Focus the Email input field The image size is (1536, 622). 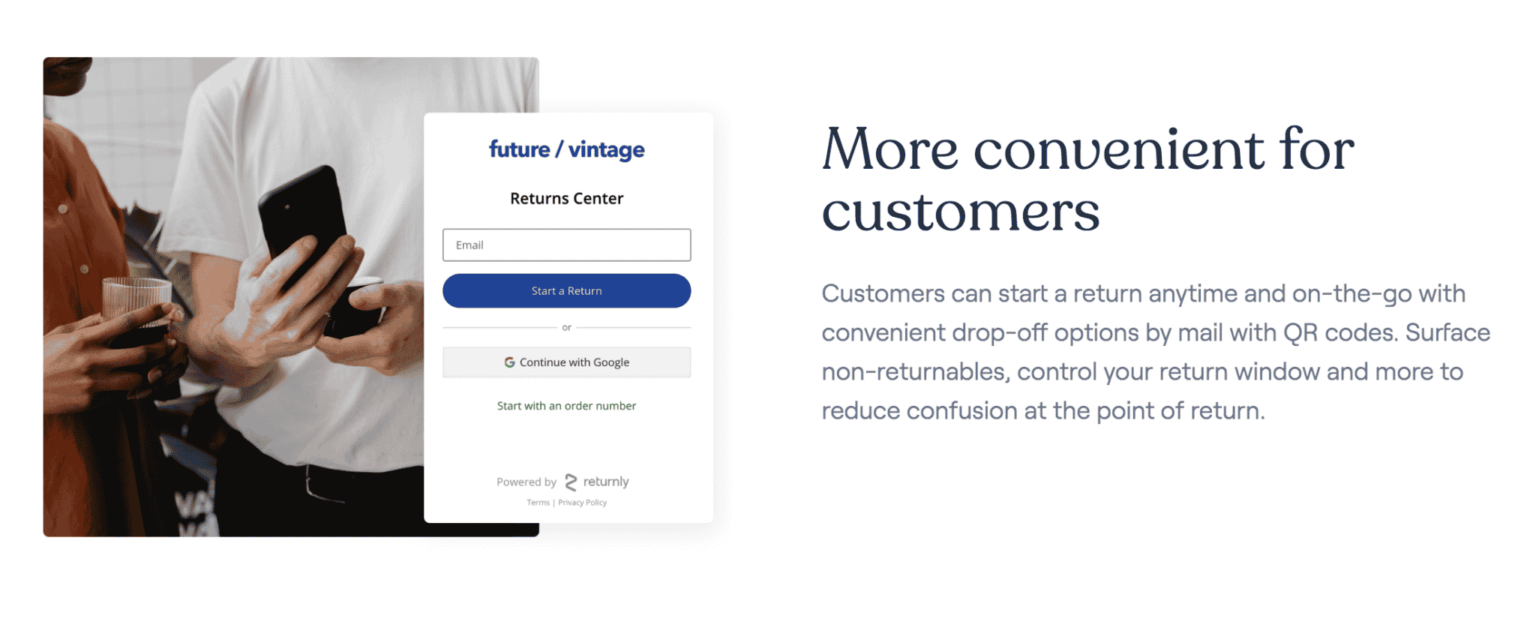(x=567, y=245)
